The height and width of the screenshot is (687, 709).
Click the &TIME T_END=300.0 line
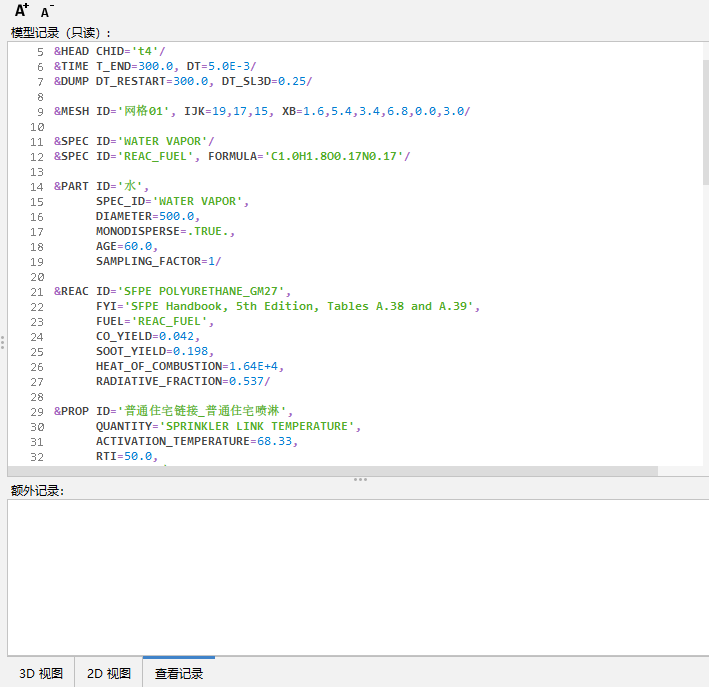click(155, 66)
